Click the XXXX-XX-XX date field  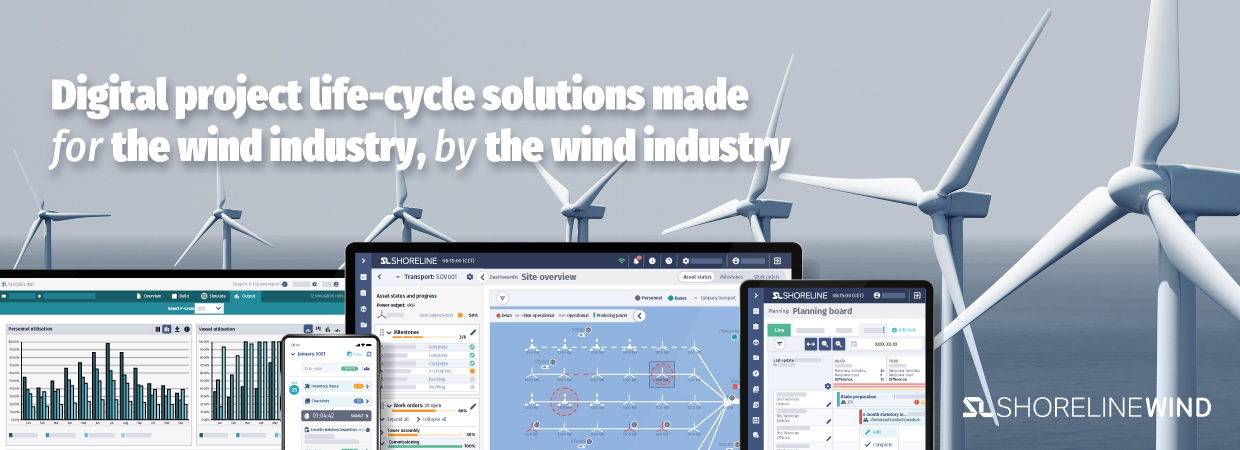885,344
